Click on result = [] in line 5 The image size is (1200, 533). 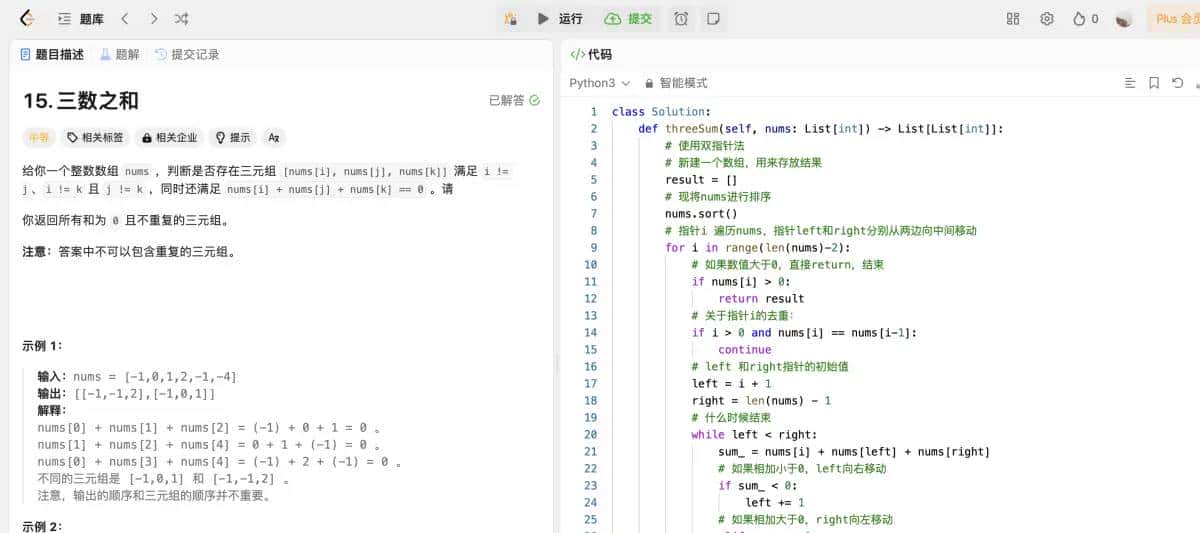click(701, 179)
